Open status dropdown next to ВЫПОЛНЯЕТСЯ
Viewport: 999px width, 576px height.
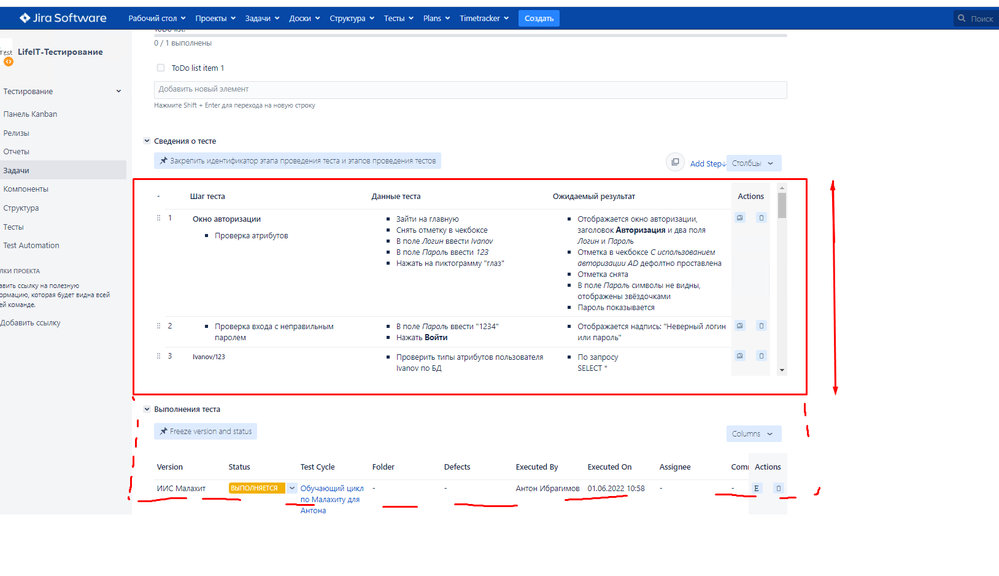coord(292,488)
